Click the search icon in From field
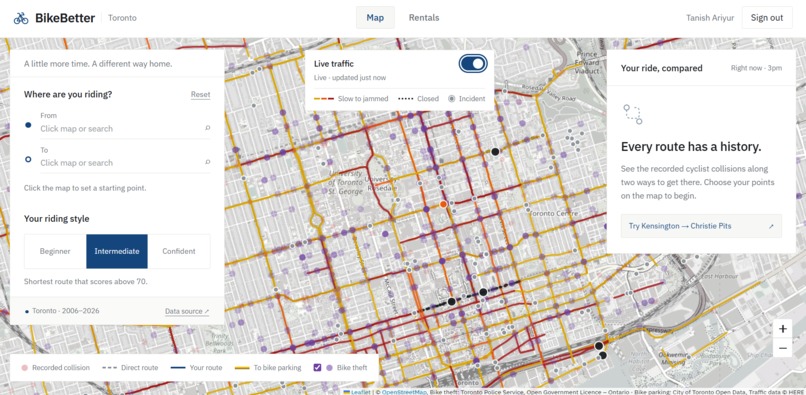This screenshot has width=806, height=395. (x=208, y=128)
